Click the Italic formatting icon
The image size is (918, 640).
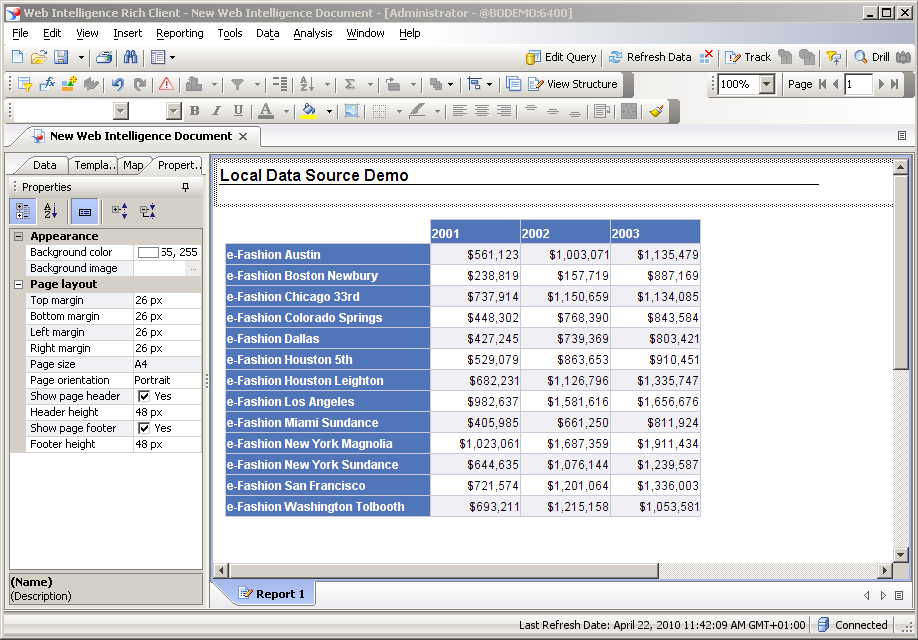tap(216, 111)
